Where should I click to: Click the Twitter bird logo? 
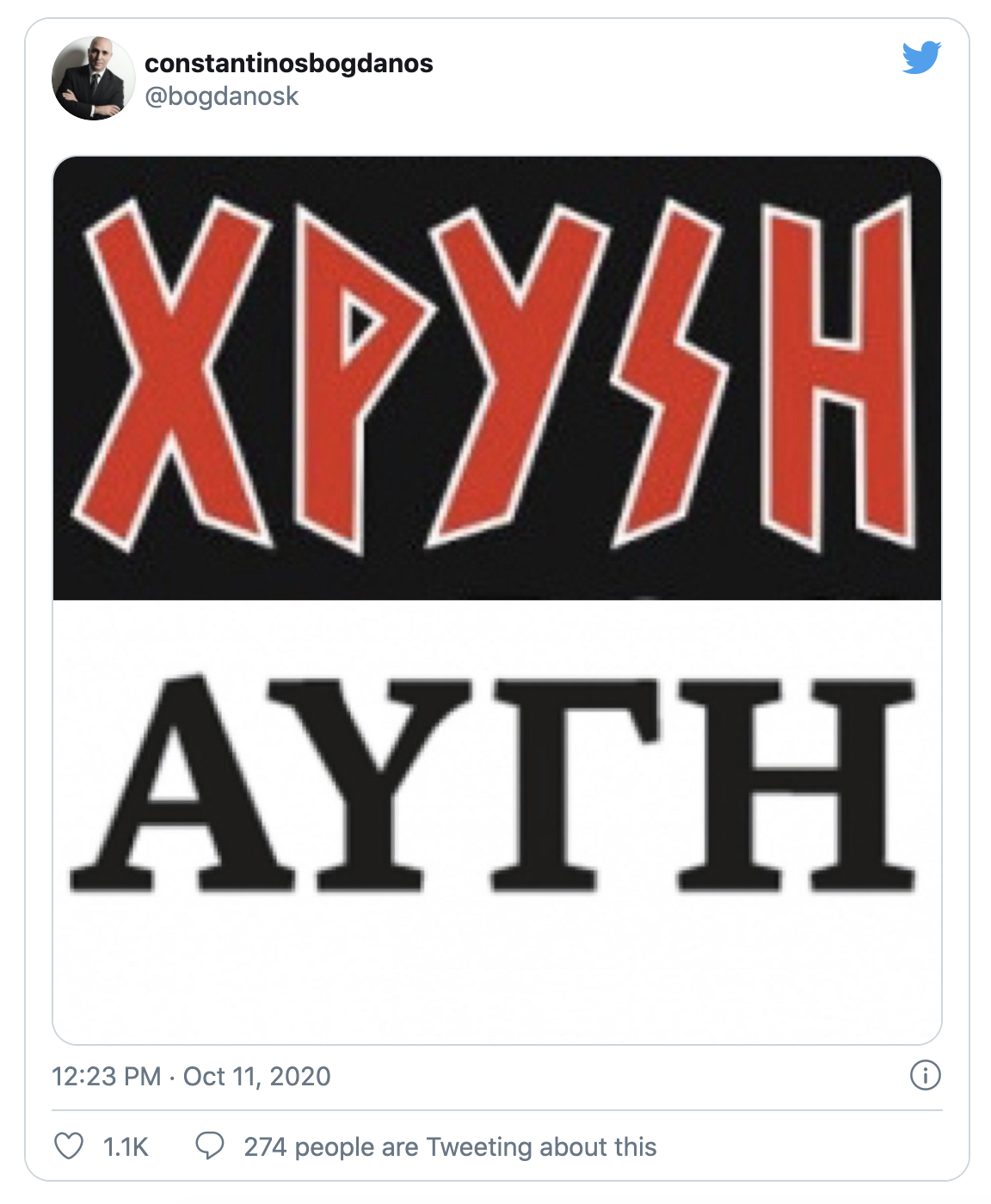921,58
